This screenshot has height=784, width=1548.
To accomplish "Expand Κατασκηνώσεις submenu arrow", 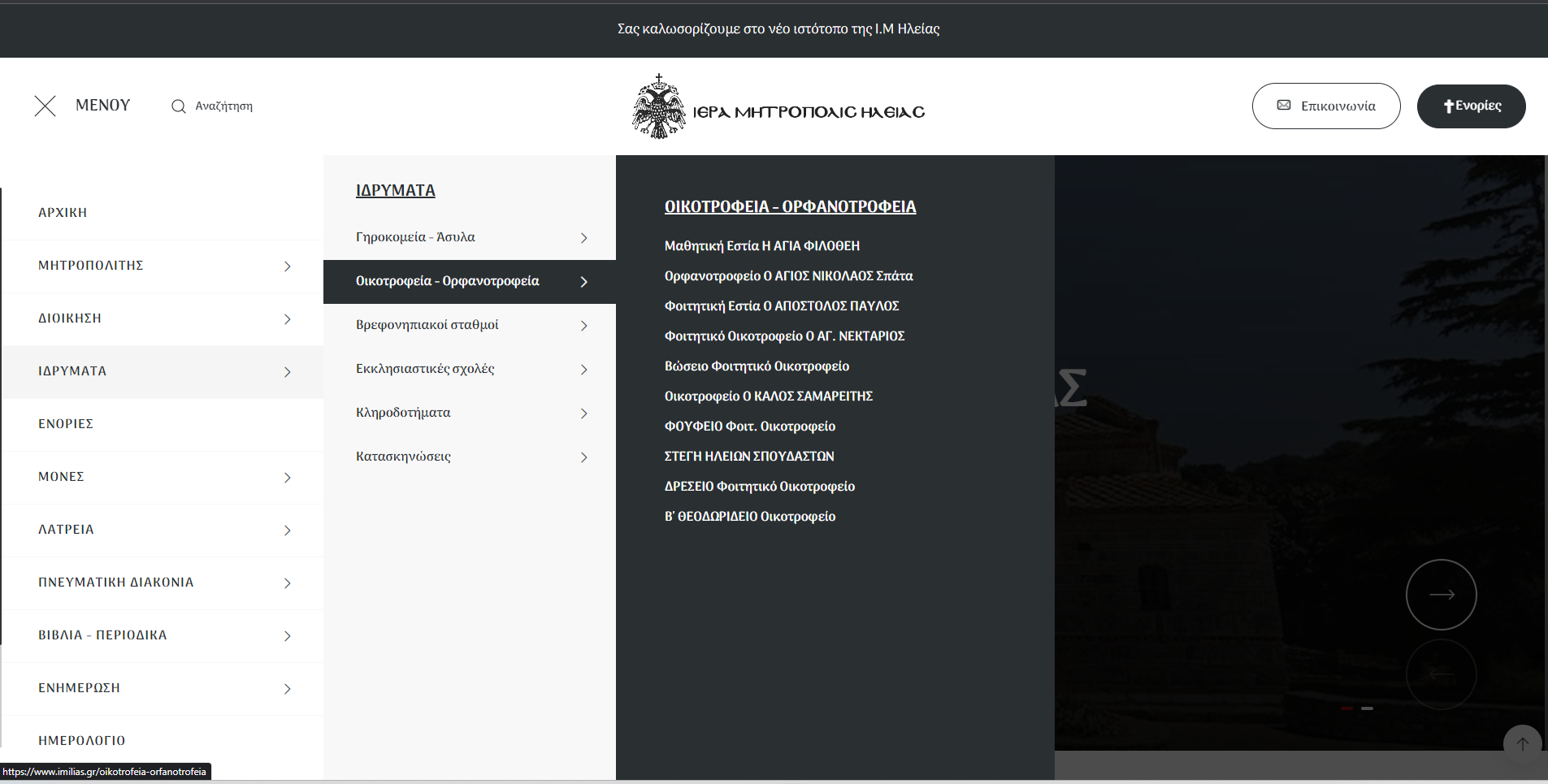I will [x=583, y=457].
